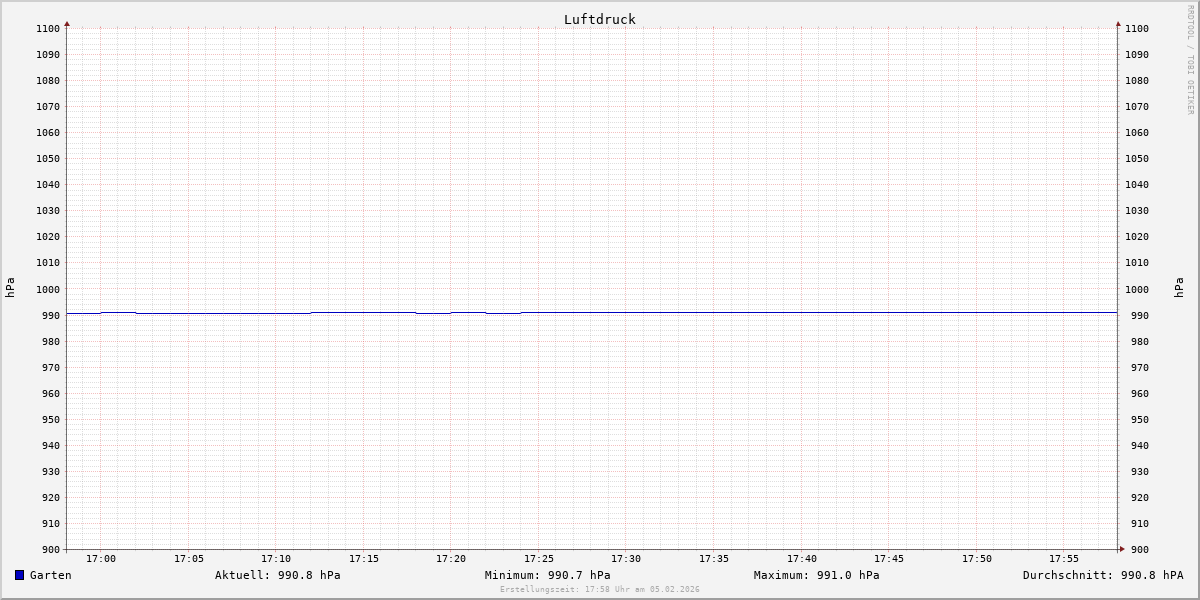
Task: Click the 17:15 time axis label
Action: [364, 559]
